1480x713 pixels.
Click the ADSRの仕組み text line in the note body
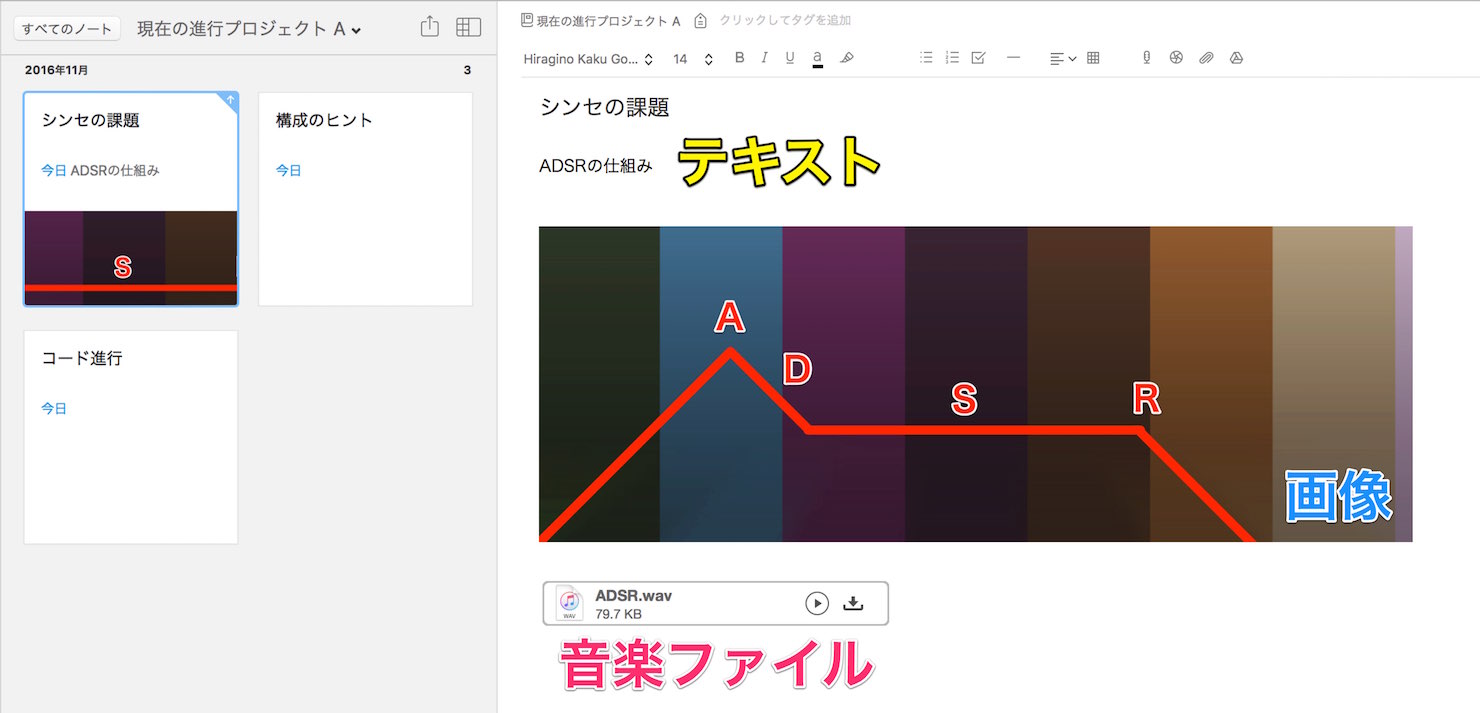(596, 166)
